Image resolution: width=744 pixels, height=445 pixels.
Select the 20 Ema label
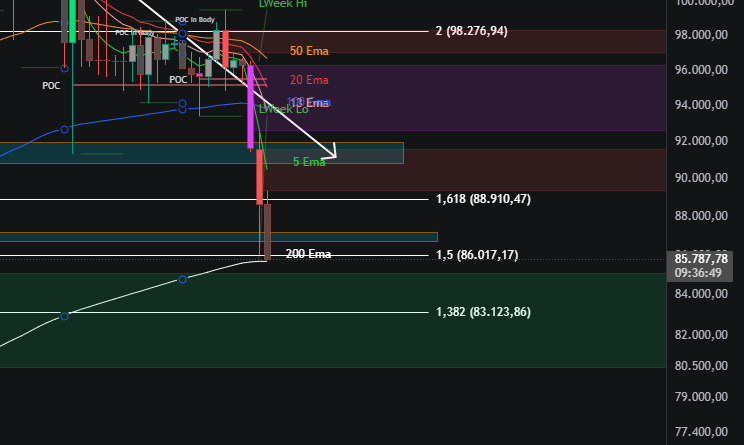(x=309, y=80)
